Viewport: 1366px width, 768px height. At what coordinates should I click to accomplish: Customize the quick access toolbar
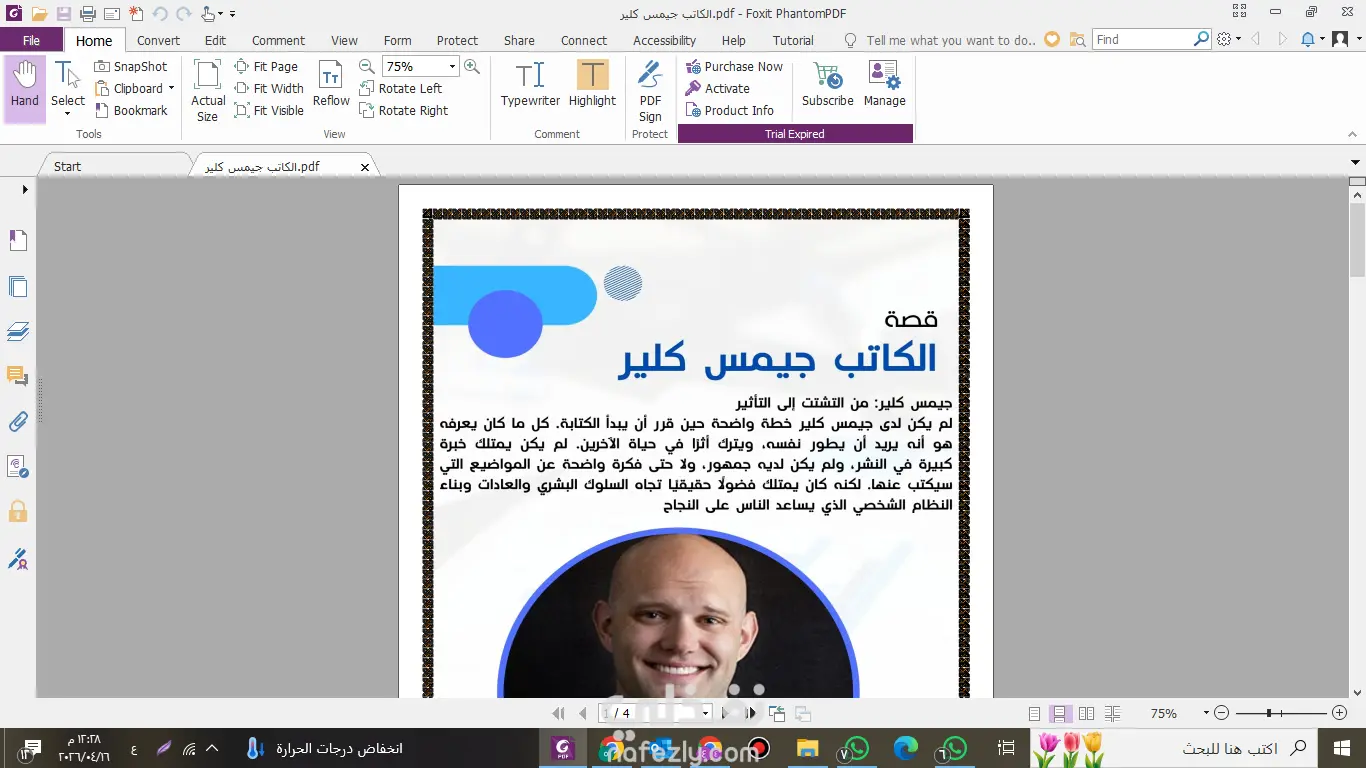pos(232,14)
